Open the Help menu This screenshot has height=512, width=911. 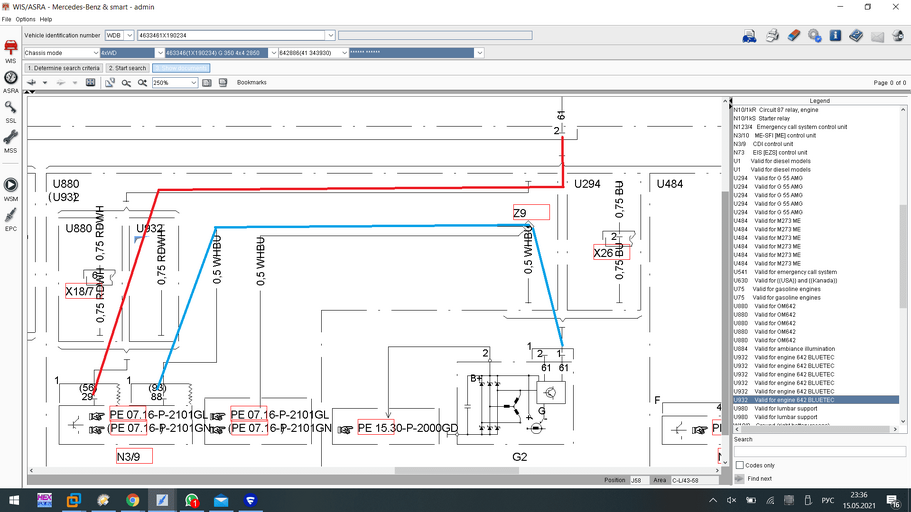[x=46, y=19]
